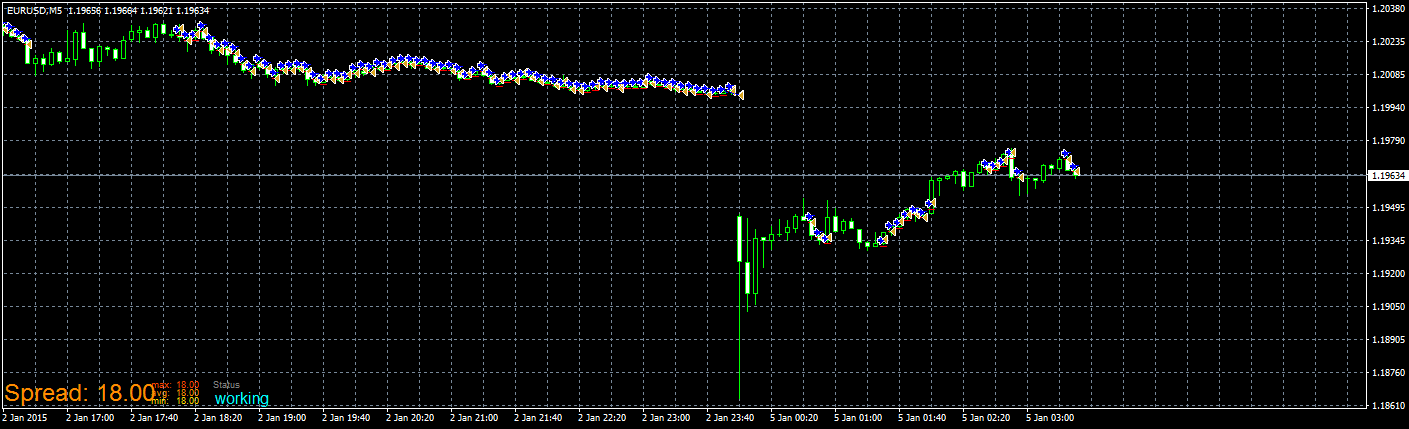Click the red max: 18.00 spread value

coord(176,385)
